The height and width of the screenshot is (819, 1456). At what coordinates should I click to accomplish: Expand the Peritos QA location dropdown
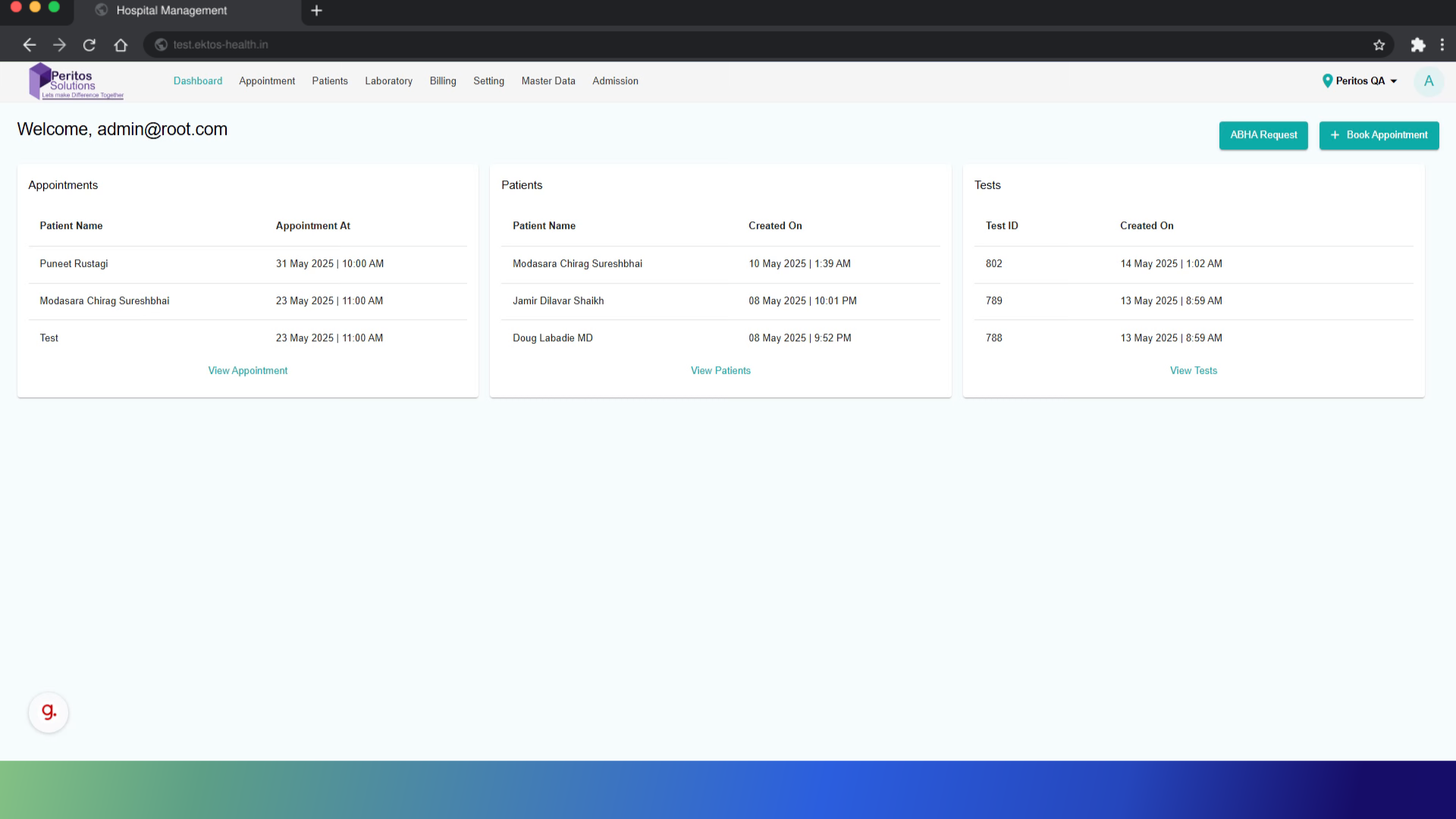pyautogui.click(x=1360, y=81)
